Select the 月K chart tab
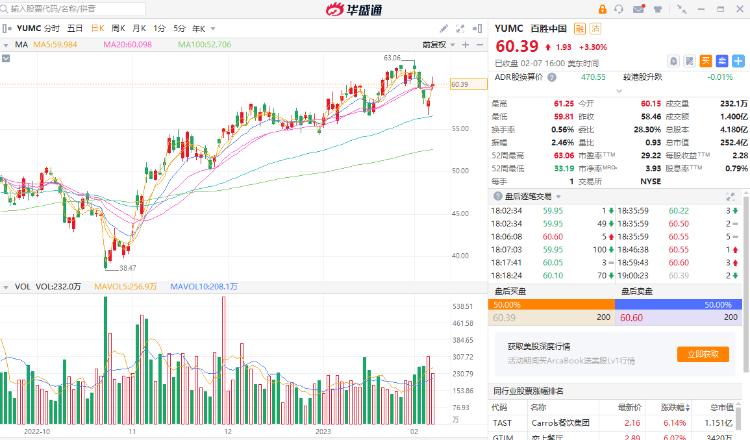Screen dimensions: 750x440 (x=139, y=29)
